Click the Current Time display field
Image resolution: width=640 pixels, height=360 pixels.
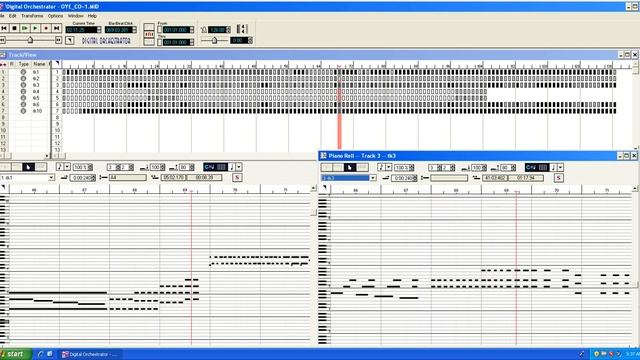tap(81, 30)
